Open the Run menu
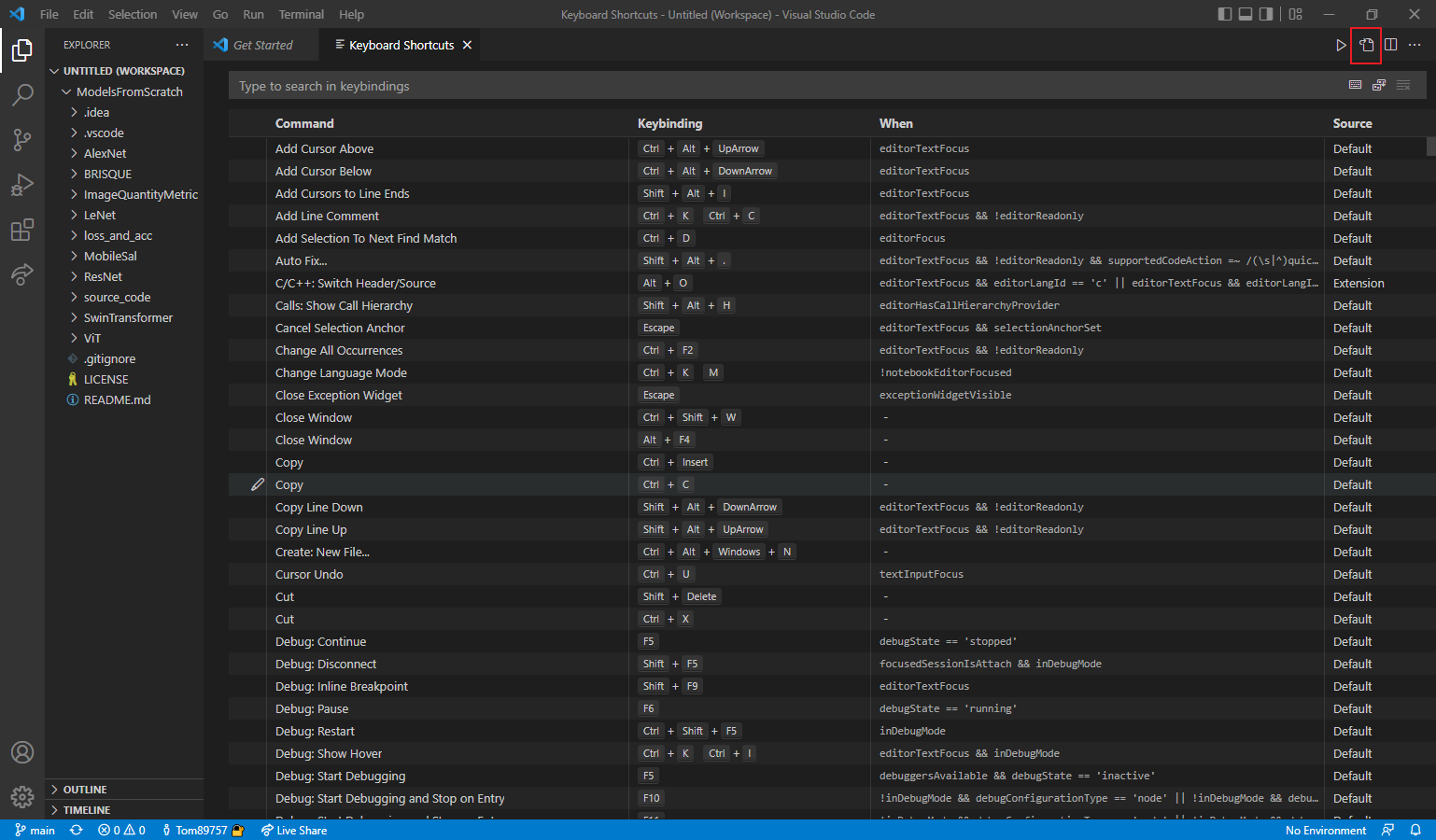This screenshot has height=840, width=1436. click(253, 14)
